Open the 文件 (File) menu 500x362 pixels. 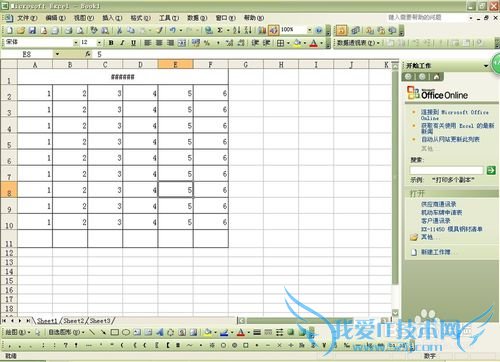click(27, 18)
